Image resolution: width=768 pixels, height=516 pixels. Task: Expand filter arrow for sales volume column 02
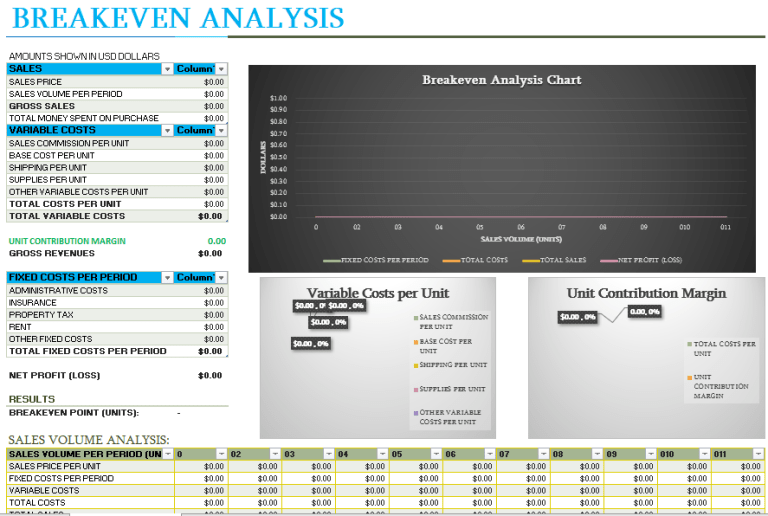click(275, 454)
